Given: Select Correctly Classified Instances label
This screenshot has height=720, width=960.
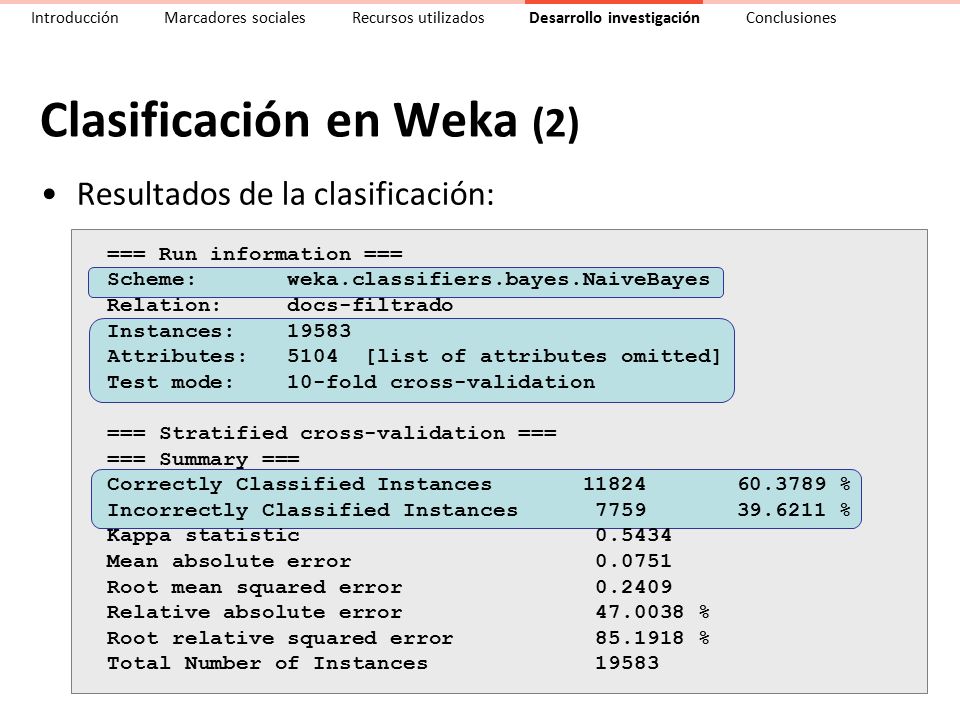Looking at the screenshot, I should pyautogui.click(x=299, y=484).
